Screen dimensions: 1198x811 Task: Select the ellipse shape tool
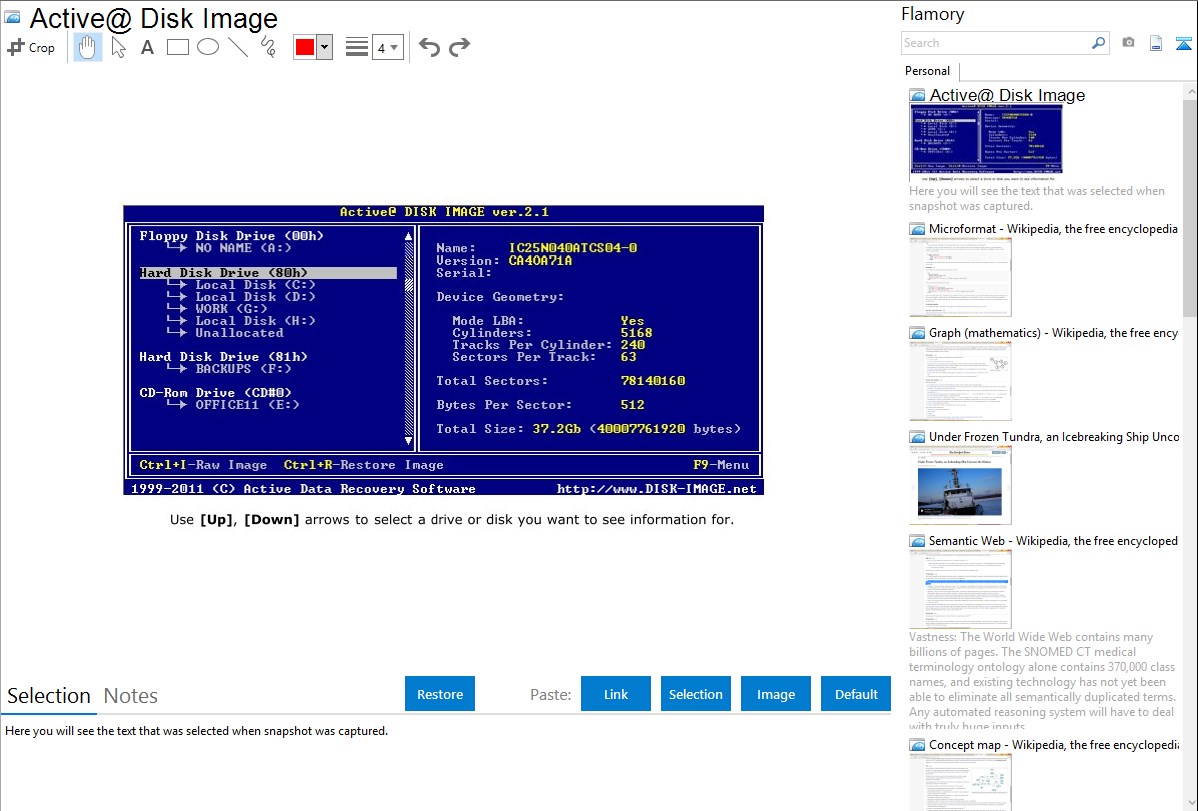[208, 47]
